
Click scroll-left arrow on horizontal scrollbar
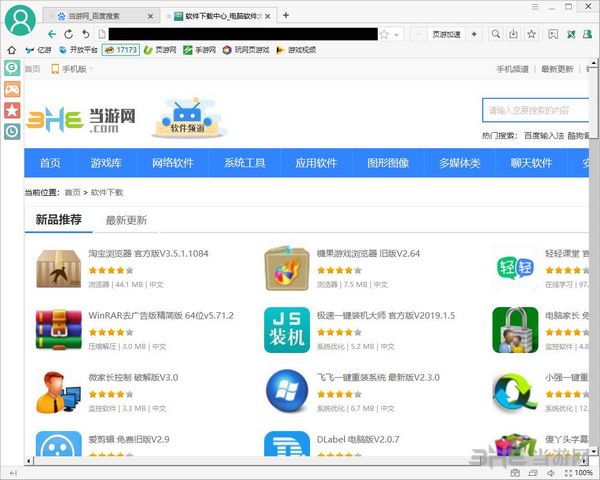28,461
